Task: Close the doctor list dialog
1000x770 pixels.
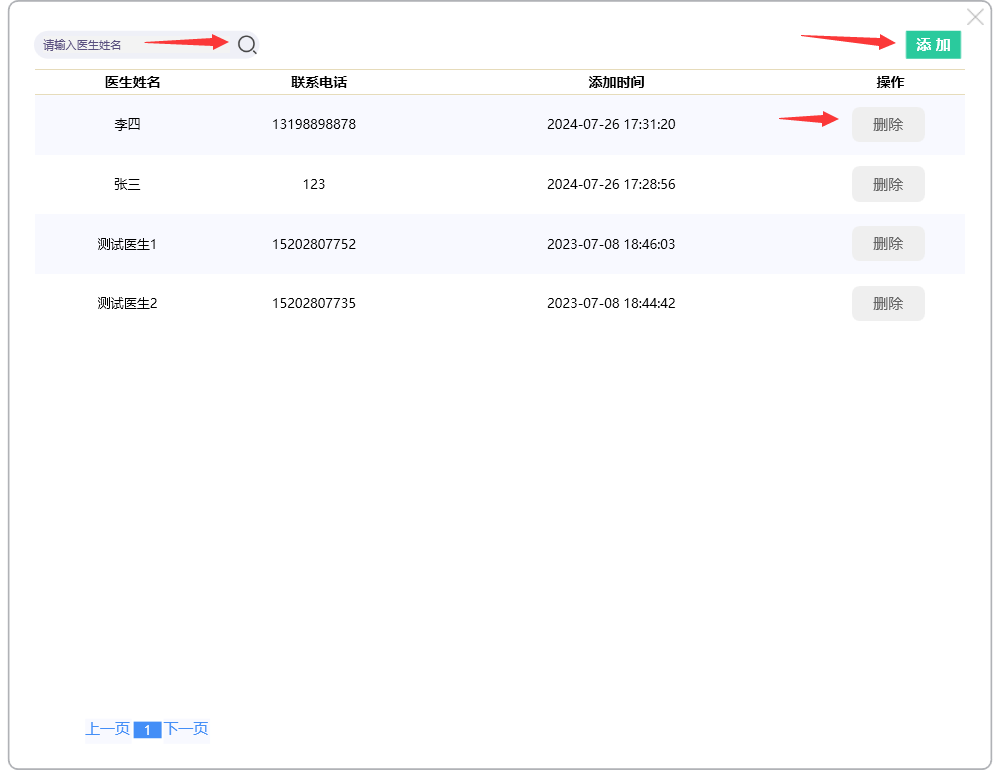Action: pos(975,17)
